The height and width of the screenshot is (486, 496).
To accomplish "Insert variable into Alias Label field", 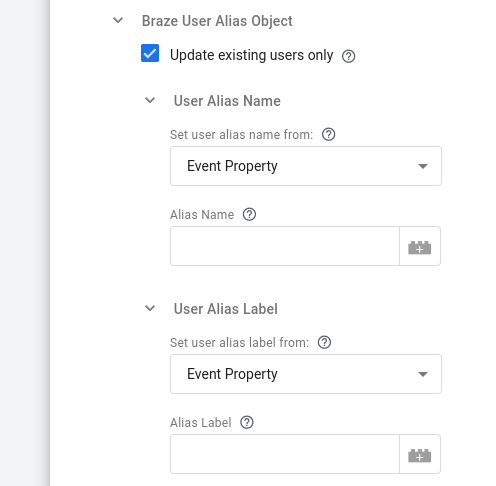I will [x=420, y=454].
